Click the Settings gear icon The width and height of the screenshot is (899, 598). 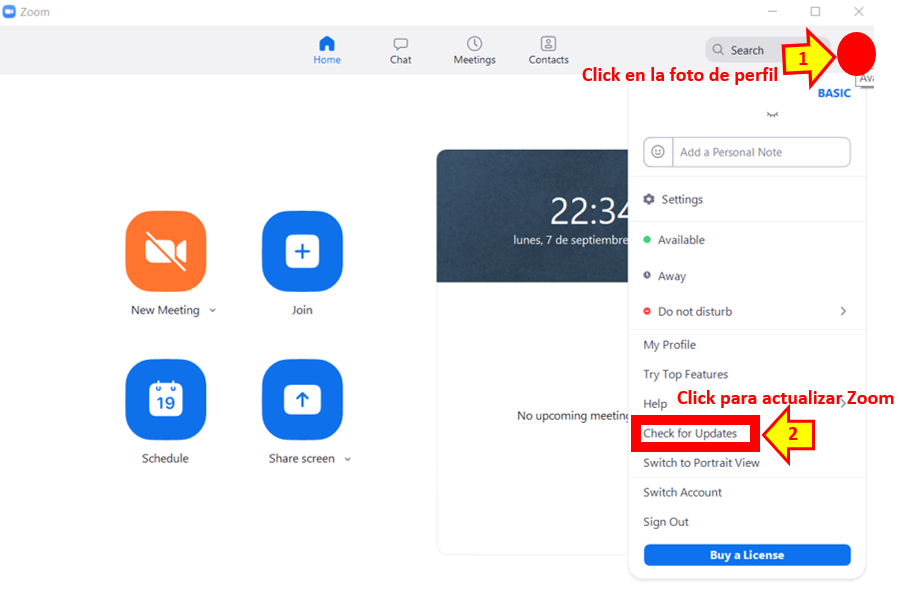tap(648, 199)
